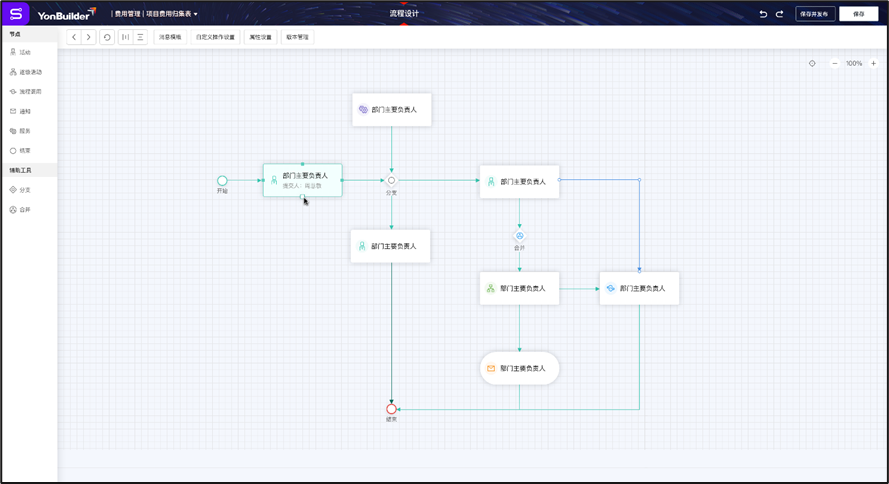
Task: Open the 项目费用归集表 dropdown arrow
Action: point(196,14)
